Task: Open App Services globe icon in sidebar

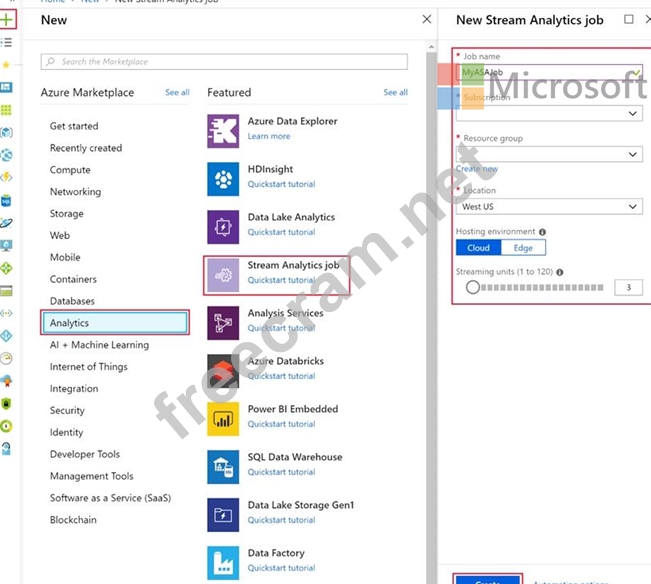Action: (6, 155)
